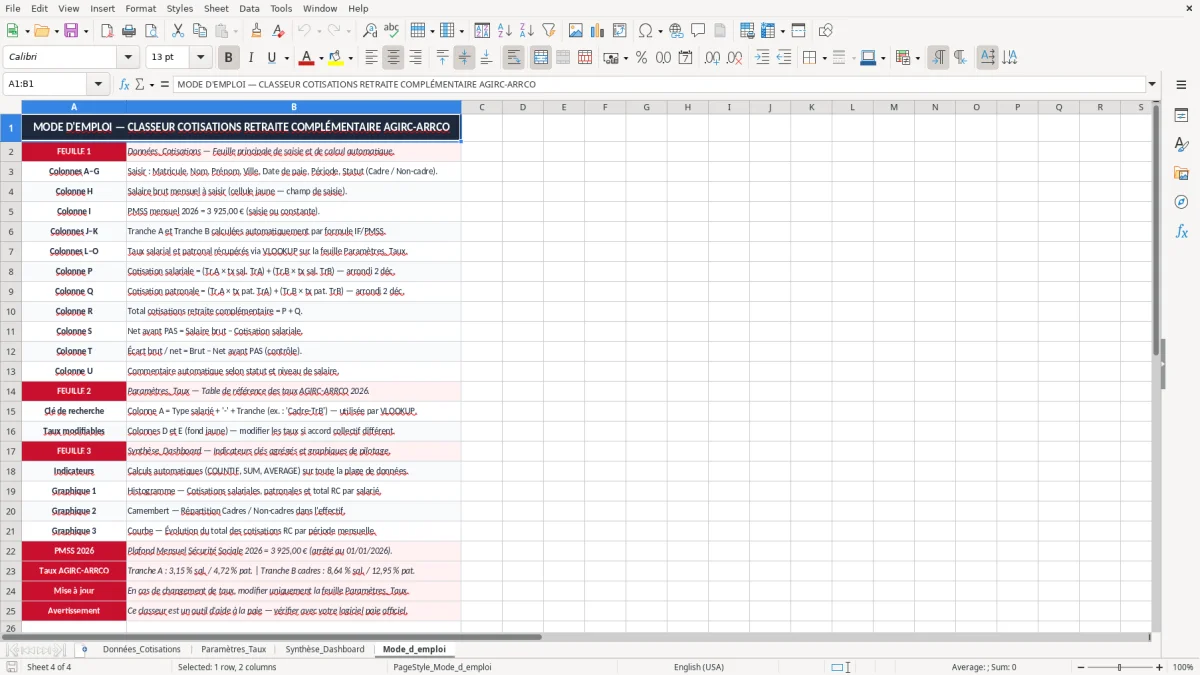1200x675 pixels.
Task: Open the font color dropdown arrow
Action: pos(320,58)
